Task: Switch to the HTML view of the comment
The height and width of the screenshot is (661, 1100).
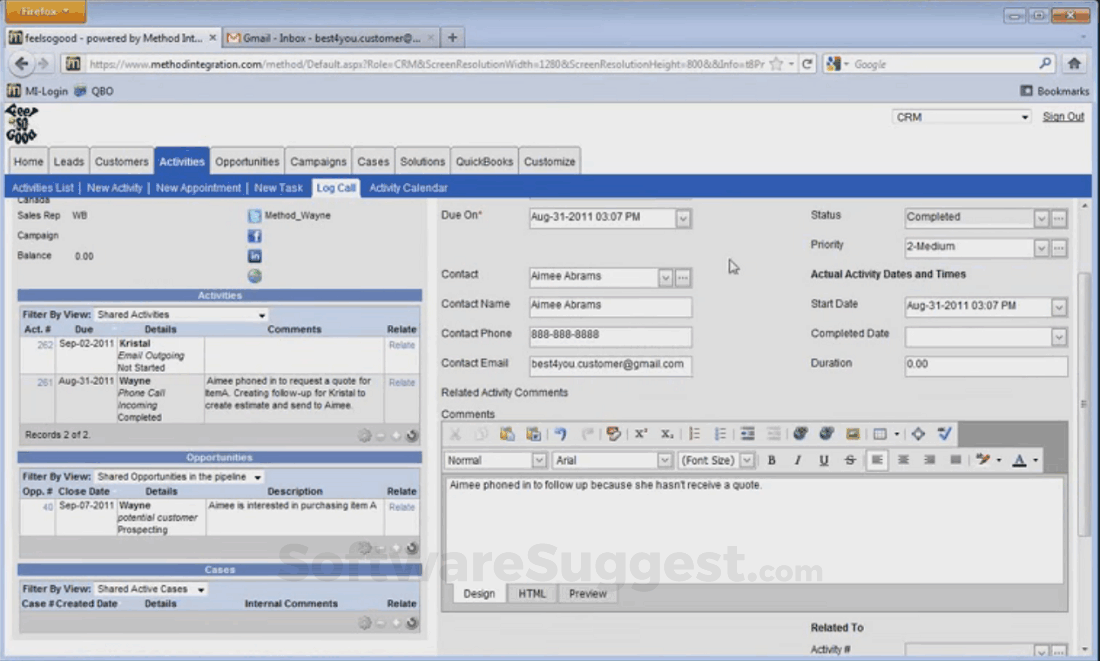Action: [532, 593]
